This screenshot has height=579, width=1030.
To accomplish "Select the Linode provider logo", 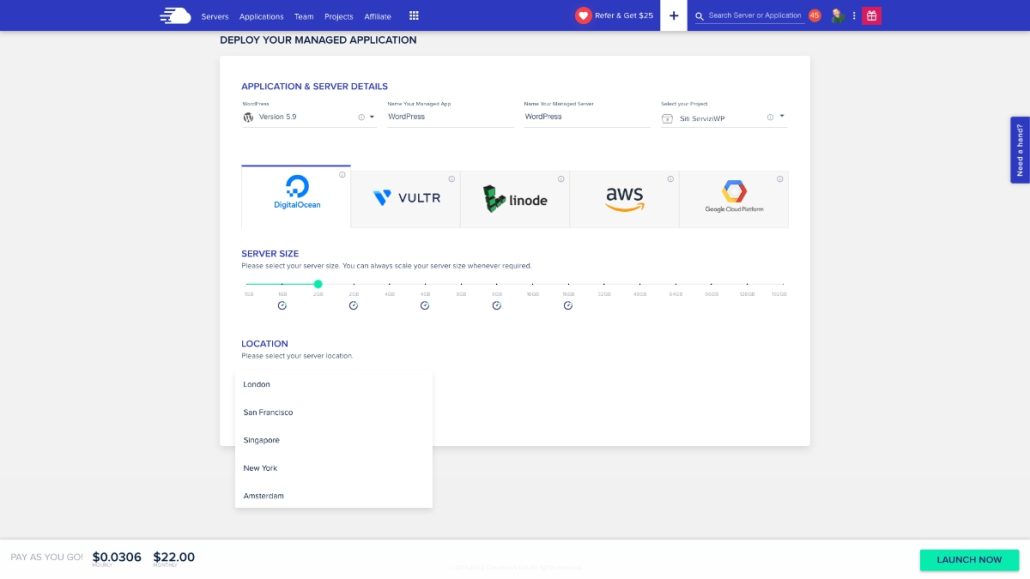I will pos(514,198).
